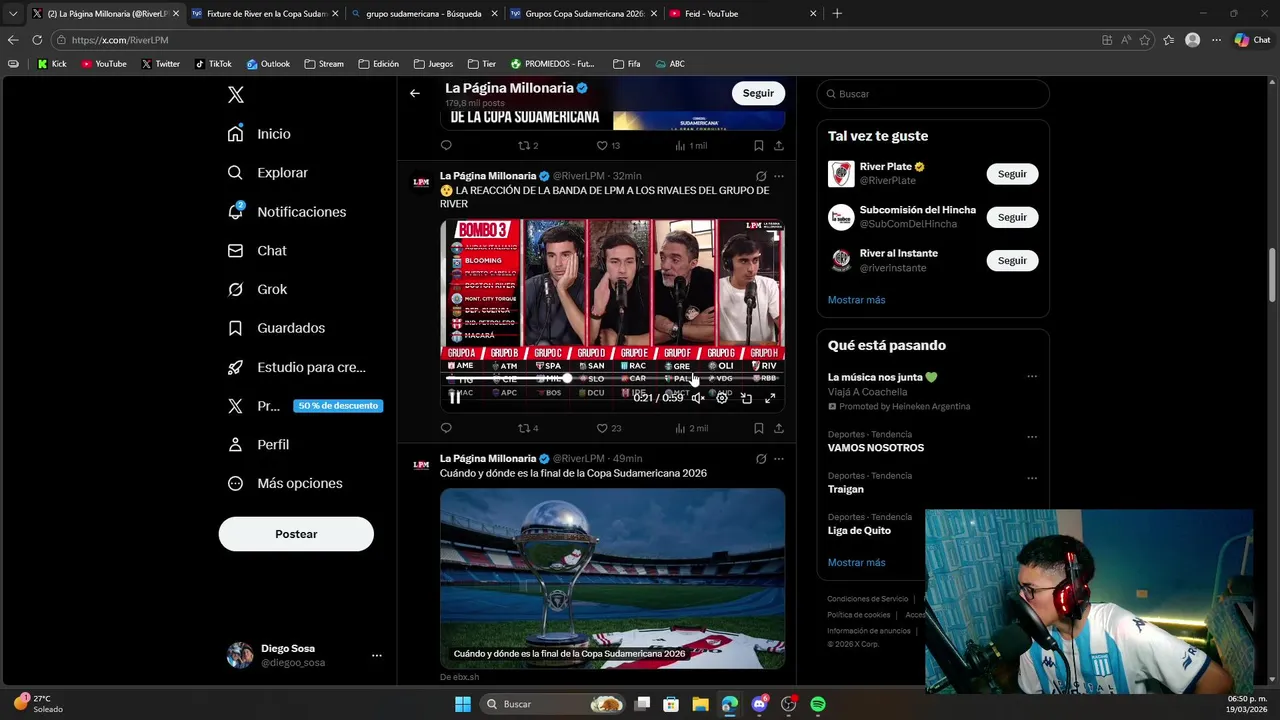Mute the video volume
The height and width of the screenshot is (720, 1280).
[x=698, y=398]
